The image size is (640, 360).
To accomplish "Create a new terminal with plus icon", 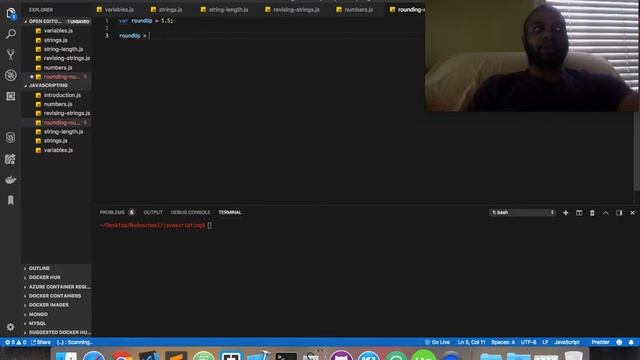I will [x=565, y=213].
